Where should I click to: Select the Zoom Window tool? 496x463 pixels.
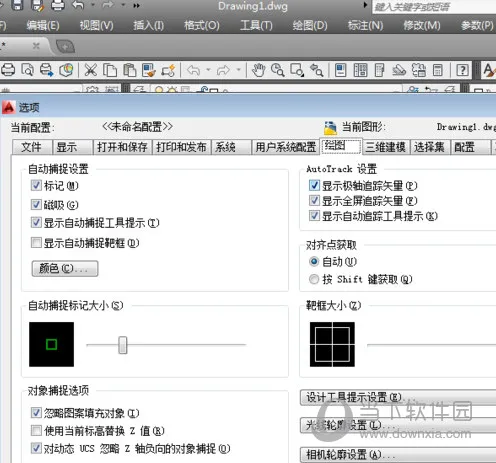pyautogui.click(x=297, y=70)
